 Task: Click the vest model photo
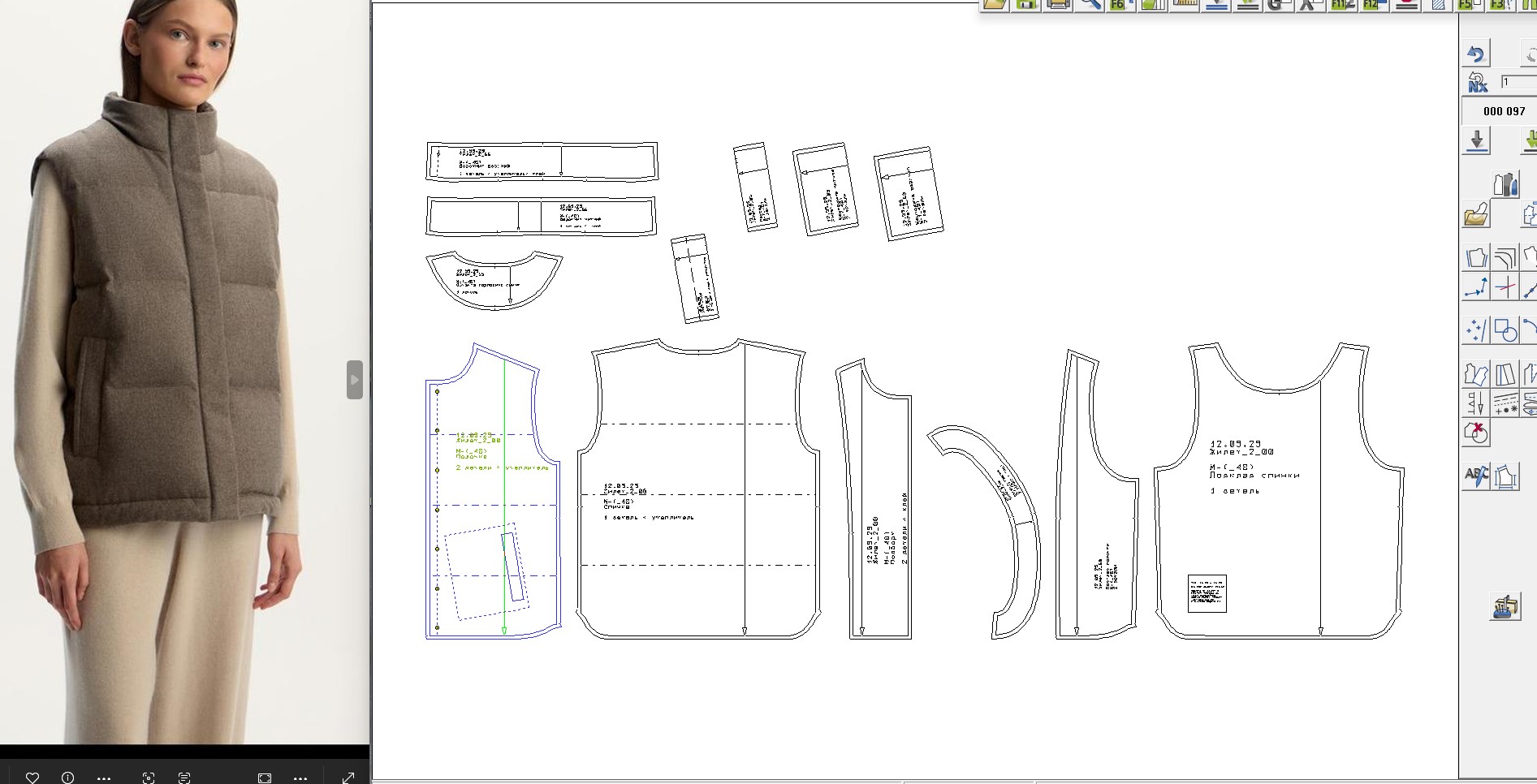pos(185,372)
